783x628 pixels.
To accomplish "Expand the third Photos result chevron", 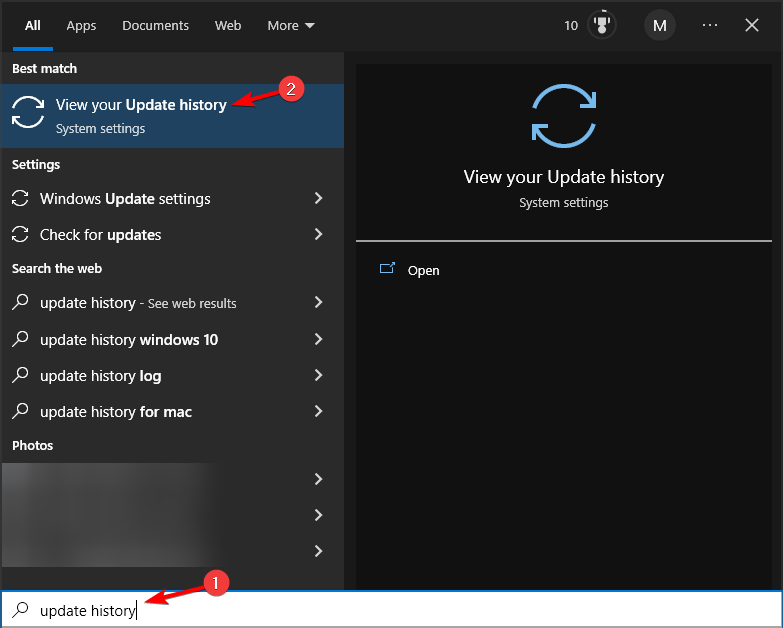I will (318, 551).
